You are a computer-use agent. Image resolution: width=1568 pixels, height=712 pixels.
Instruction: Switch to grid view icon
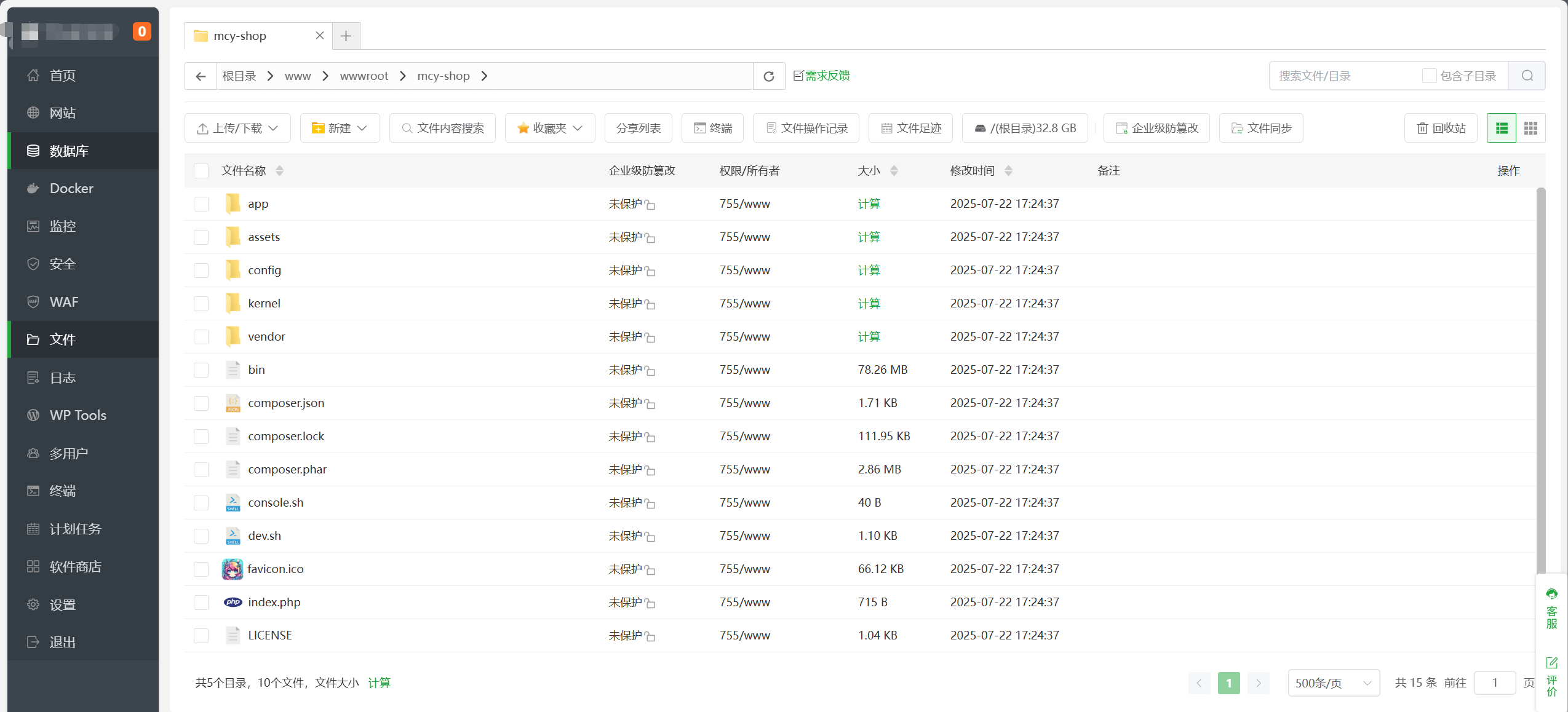[x=1530, y=128]
